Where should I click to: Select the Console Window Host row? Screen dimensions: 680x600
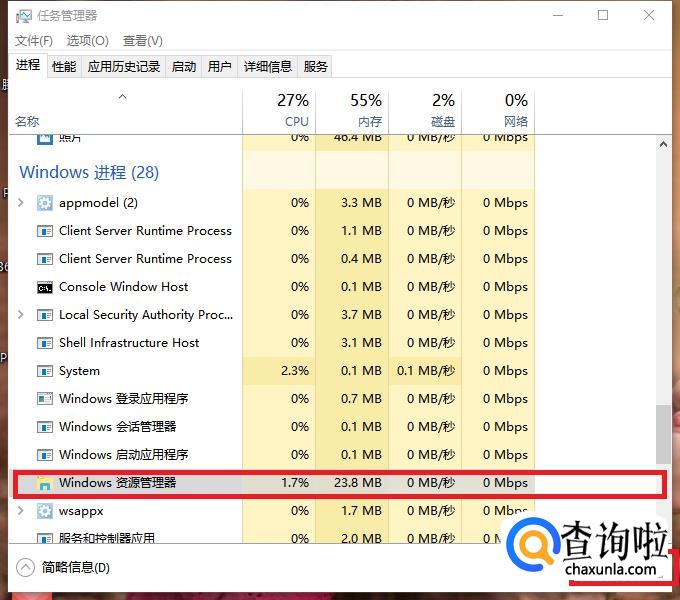(x=271, y=287)
